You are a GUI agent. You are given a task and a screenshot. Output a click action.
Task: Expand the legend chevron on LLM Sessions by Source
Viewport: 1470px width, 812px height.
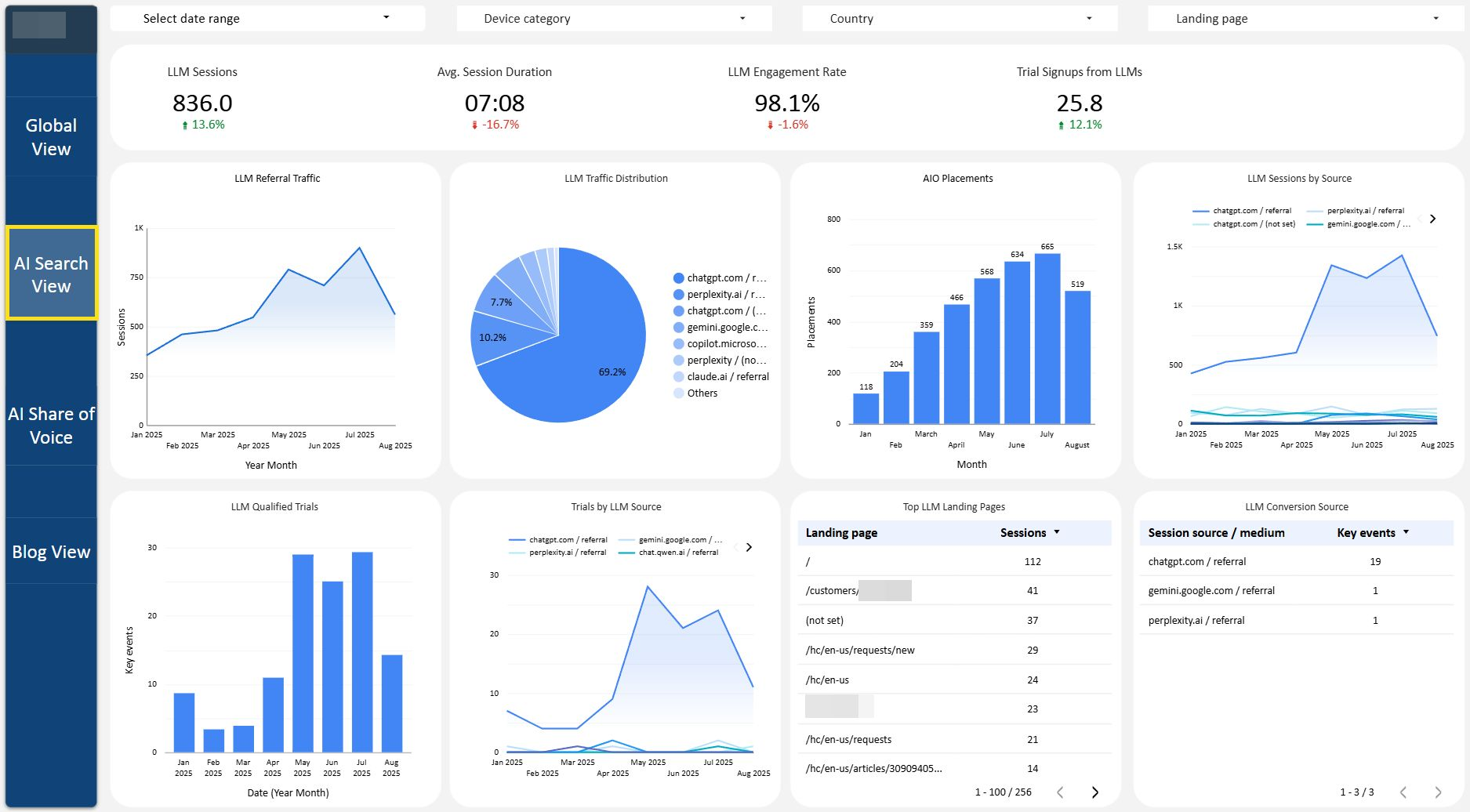(x=1433, y=219)
